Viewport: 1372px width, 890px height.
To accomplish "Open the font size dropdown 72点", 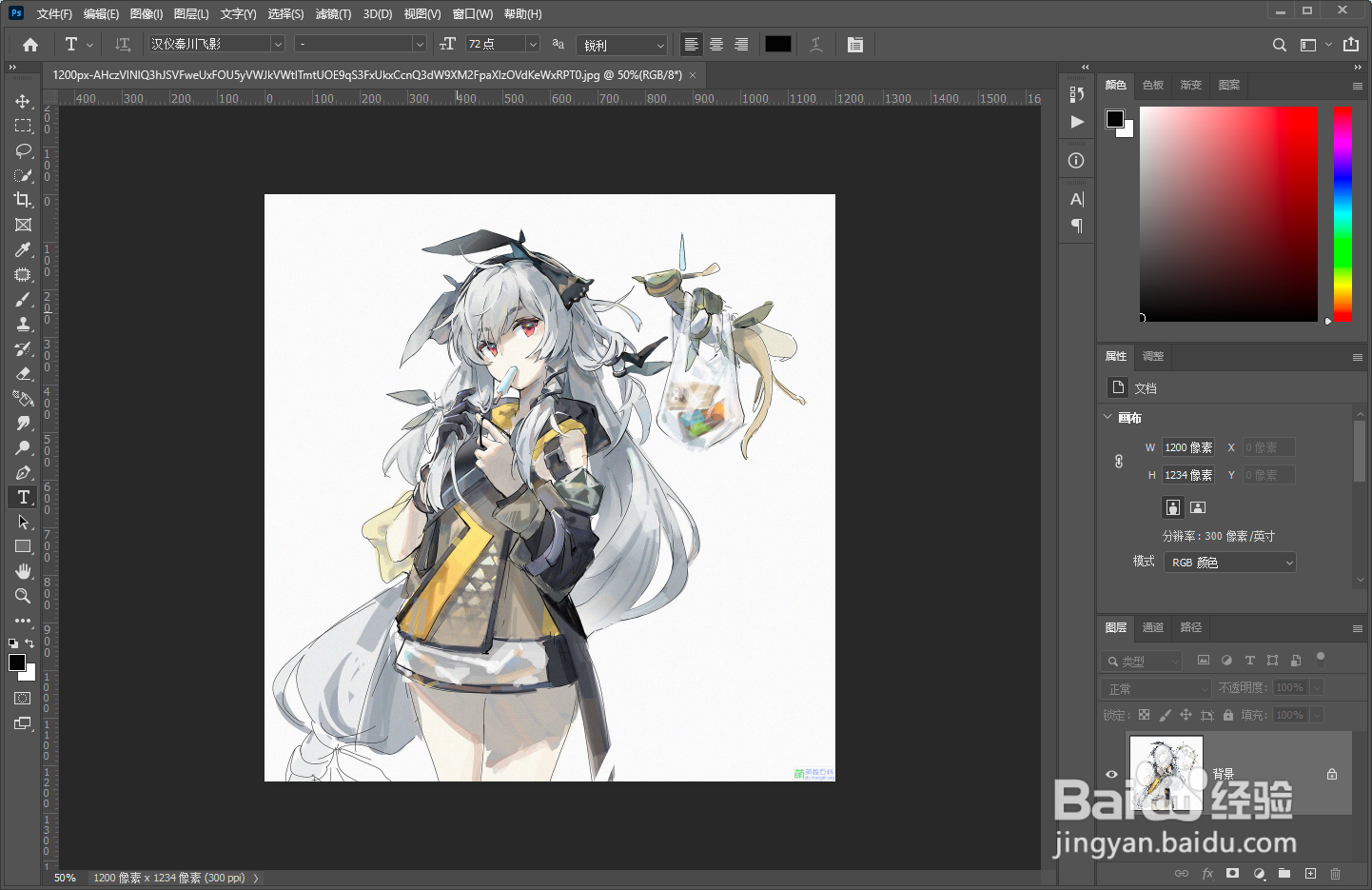I will [503, 44].
